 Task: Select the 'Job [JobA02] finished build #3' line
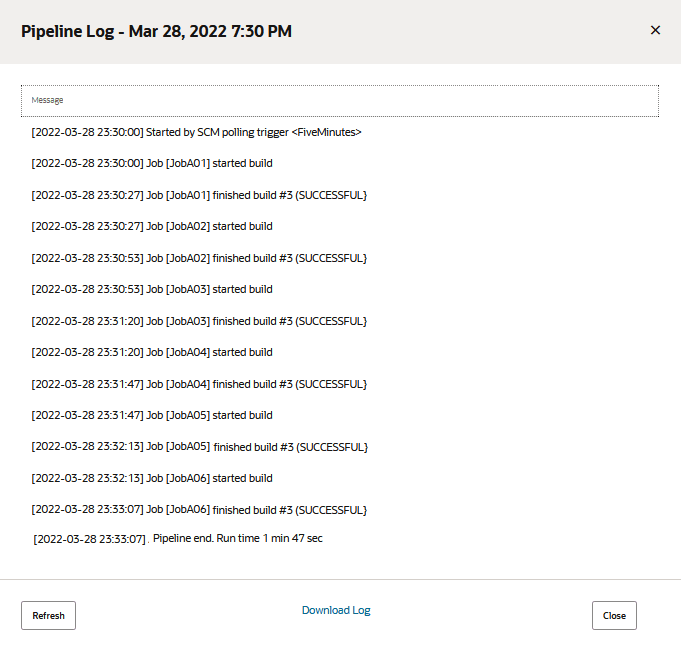(x=199, y=258)
